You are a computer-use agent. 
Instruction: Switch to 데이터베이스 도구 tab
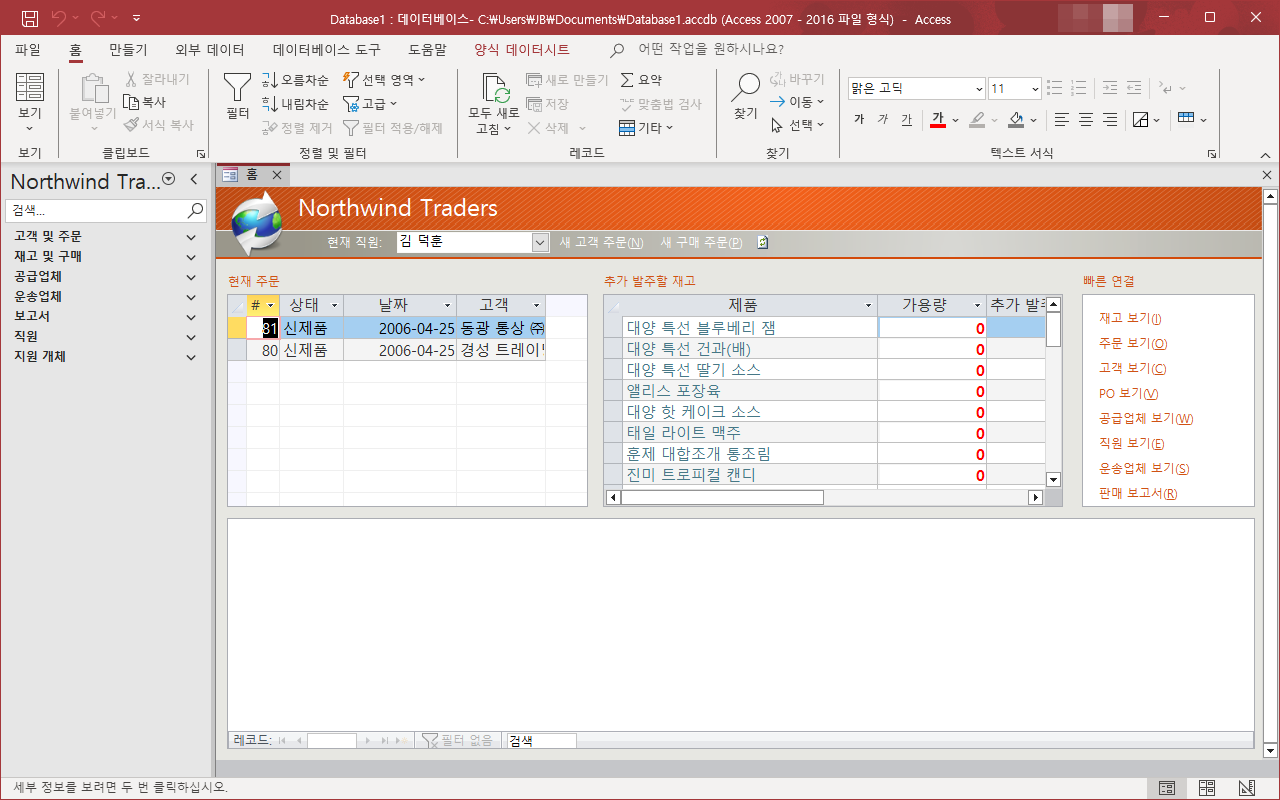click(x=327, y=49)
